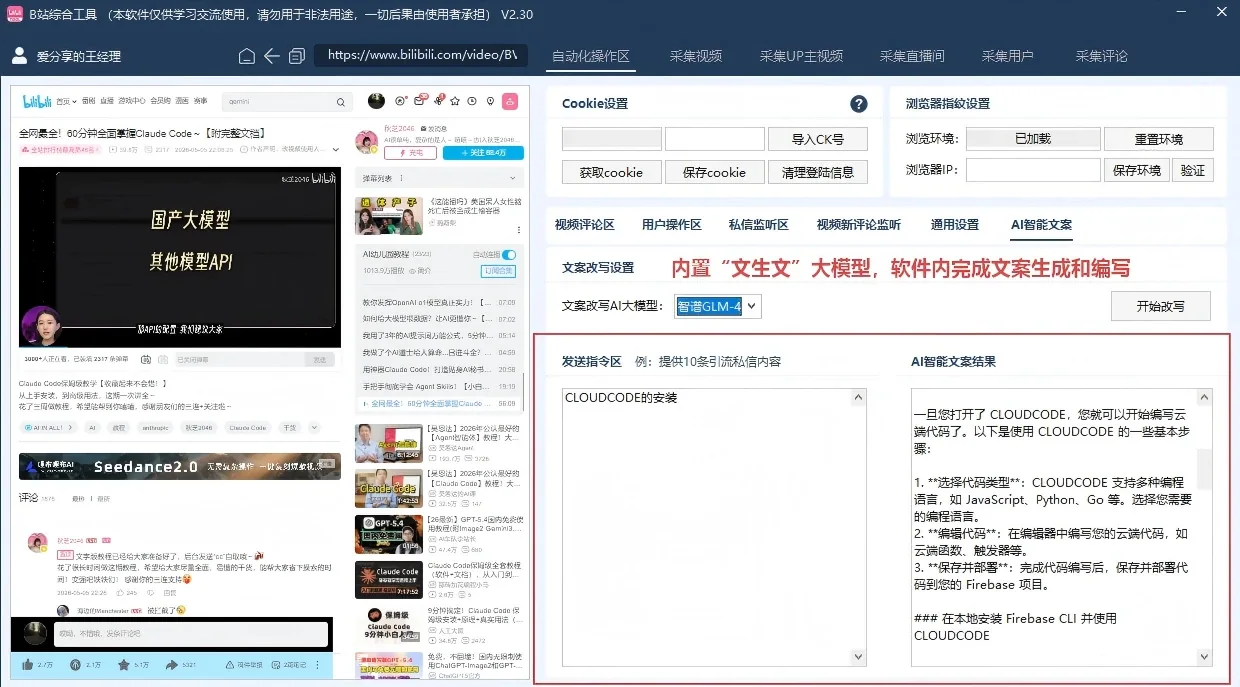Click the anthropic tag under the video
Screen dimensions: 1240x687
[x=157, y=427]
